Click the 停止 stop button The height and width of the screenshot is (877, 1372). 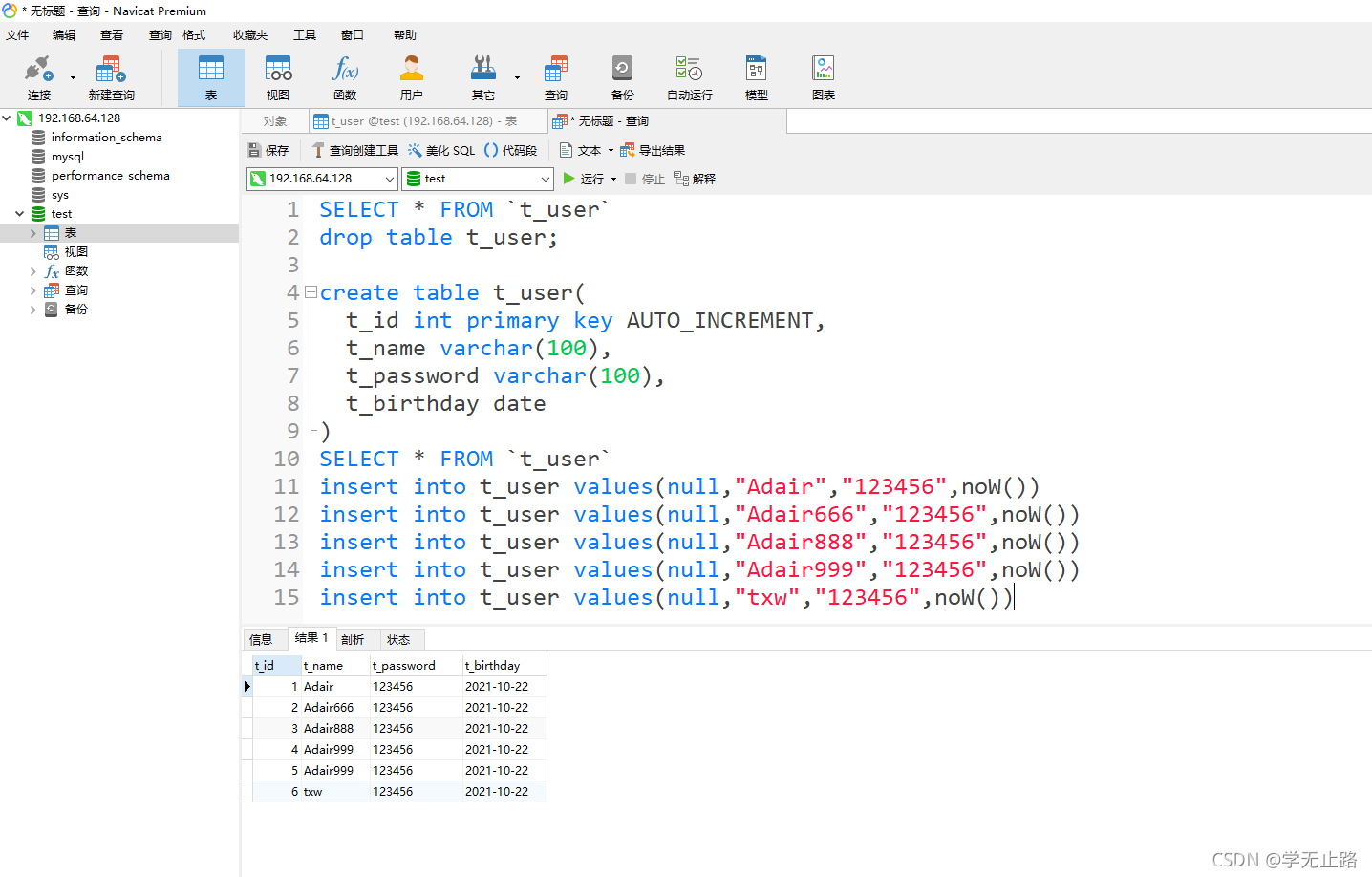pyautogui.click(x=645, y=179)
